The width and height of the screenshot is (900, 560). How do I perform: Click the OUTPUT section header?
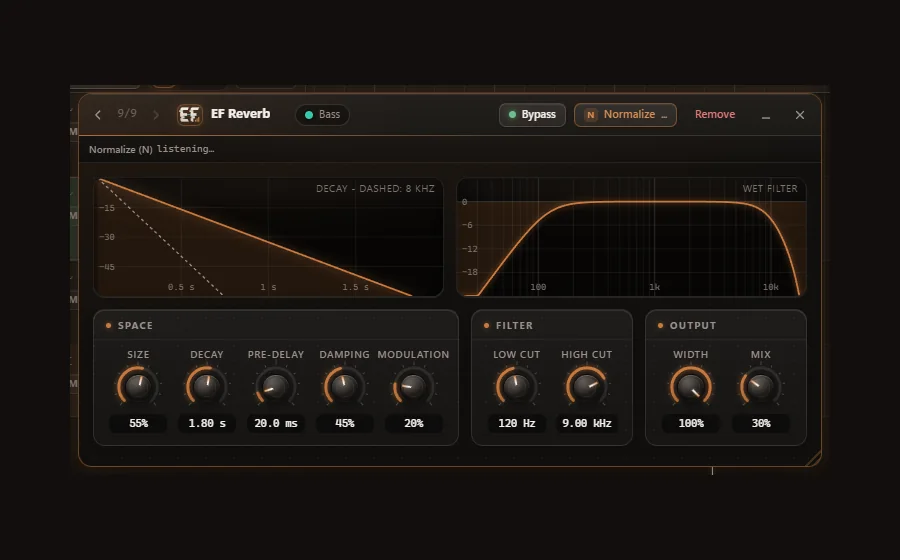693,325
